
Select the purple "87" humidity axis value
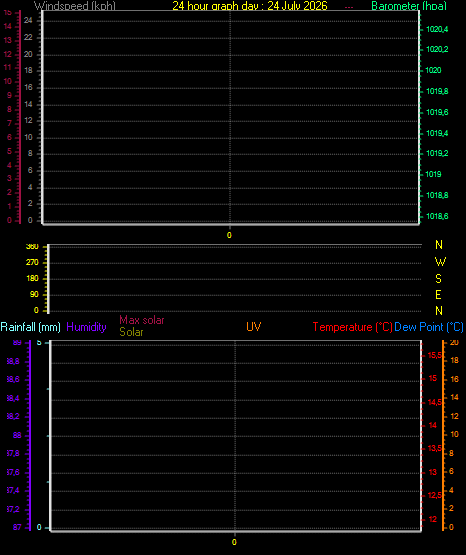pyautogui.click(x=17, y=527)
